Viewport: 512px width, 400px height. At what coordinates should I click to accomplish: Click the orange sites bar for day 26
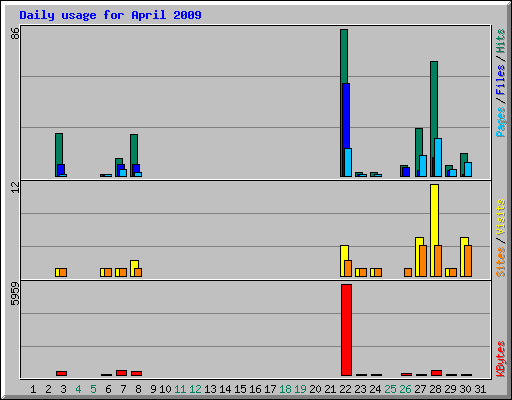point(408,272)
